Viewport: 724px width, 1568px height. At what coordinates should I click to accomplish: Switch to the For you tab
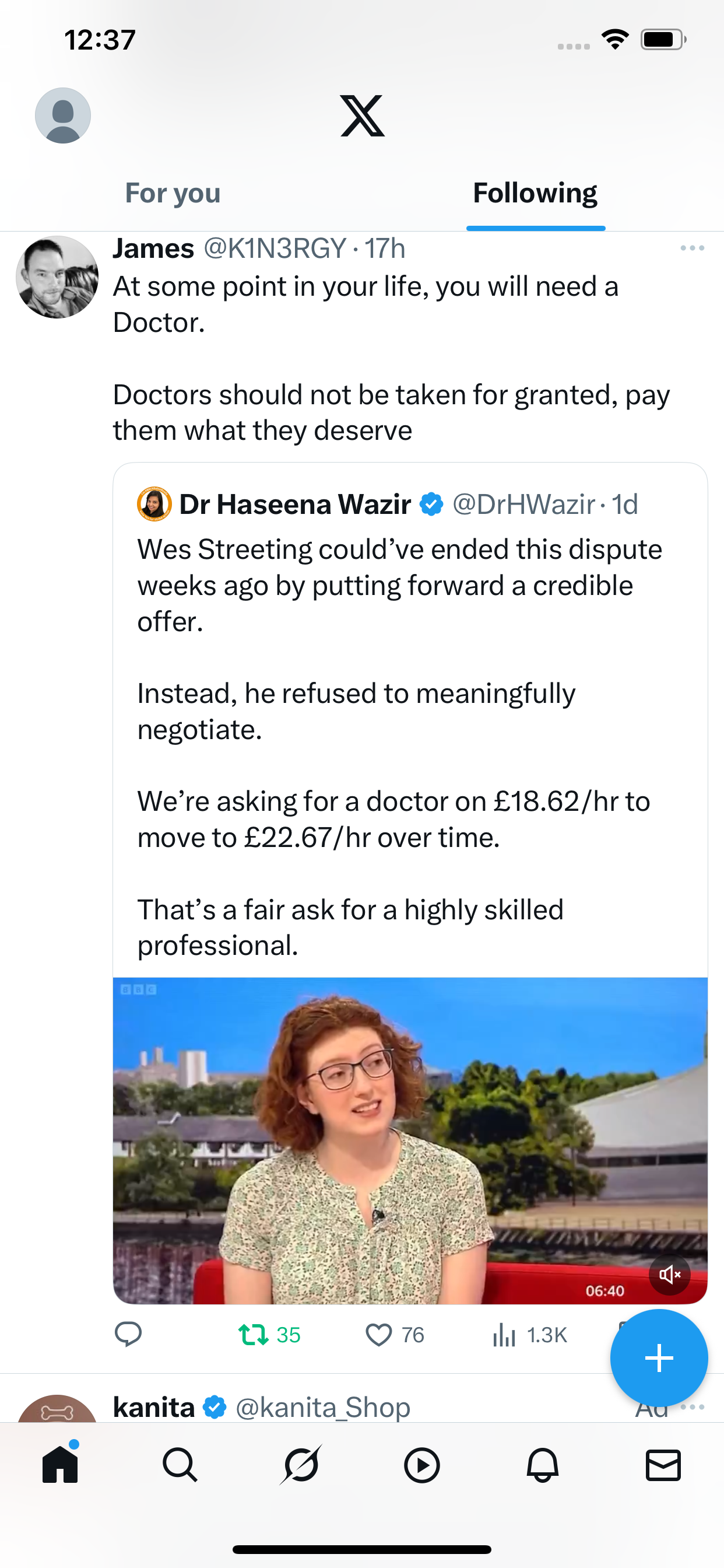pyautogui.click(x=173, y=194)
